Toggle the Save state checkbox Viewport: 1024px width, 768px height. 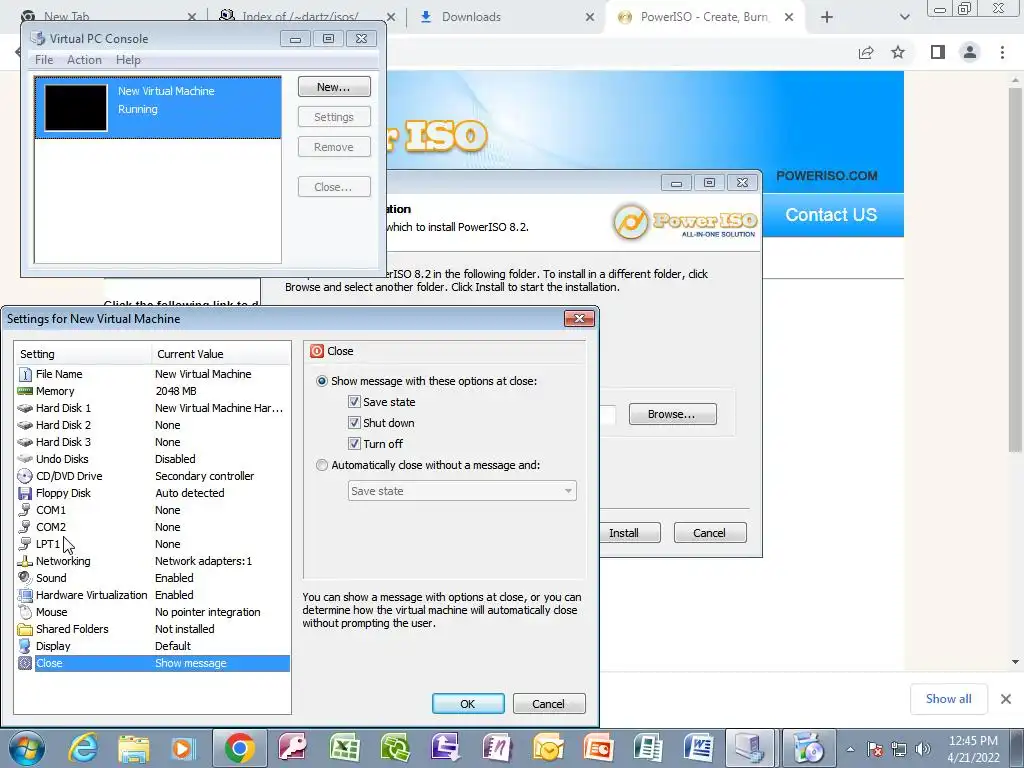point(354,402)
